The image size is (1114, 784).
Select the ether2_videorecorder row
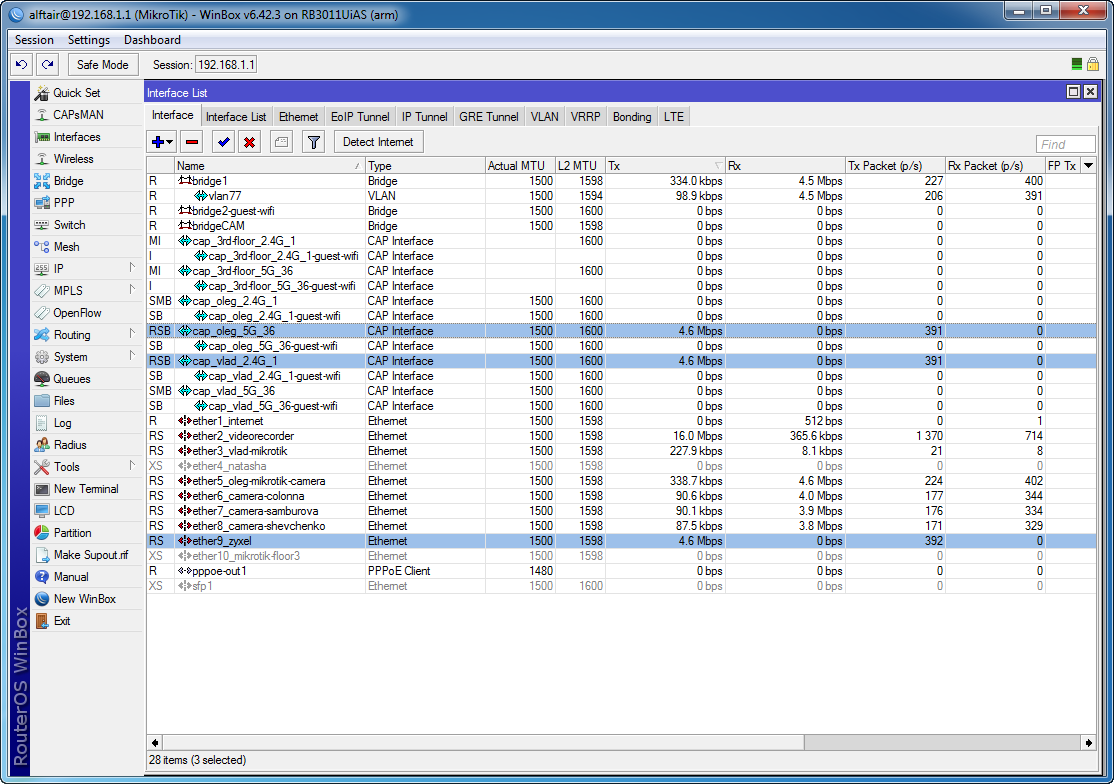pos(621,436)
